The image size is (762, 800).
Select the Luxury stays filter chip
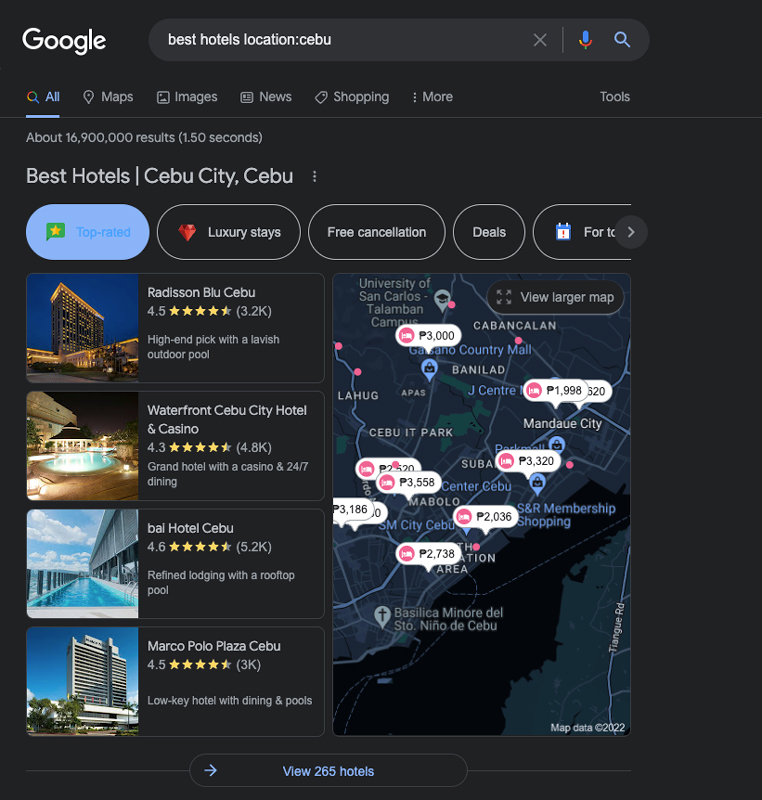point(229,232)
